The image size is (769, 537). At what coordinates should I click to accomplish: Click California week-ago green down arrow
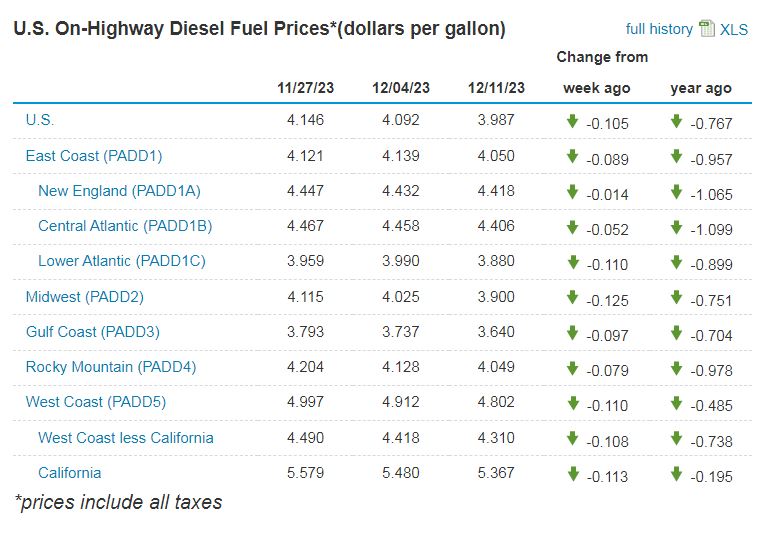point(572,474)
